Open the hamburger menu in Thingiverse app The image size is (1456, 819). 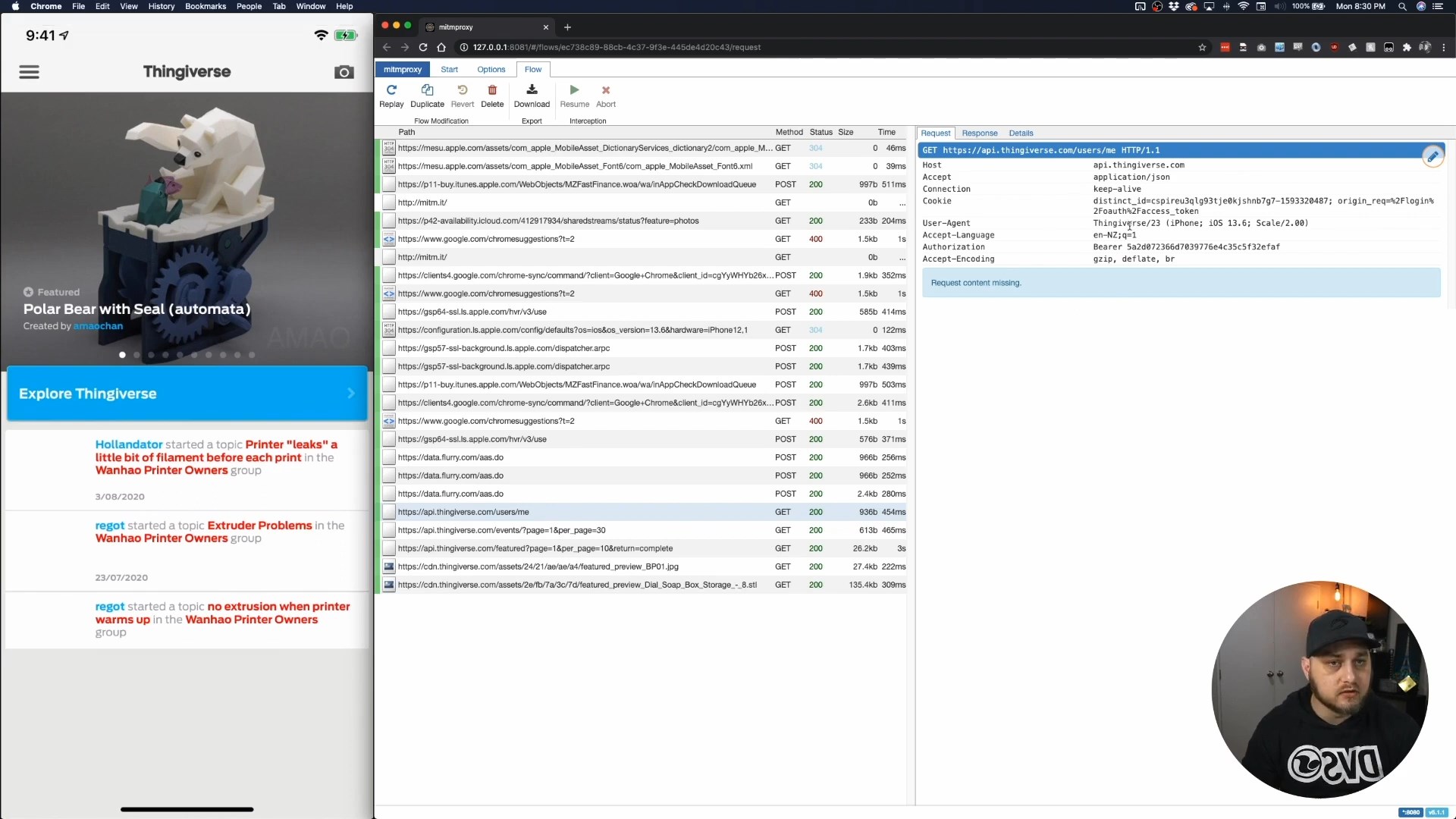click(29, 72)
